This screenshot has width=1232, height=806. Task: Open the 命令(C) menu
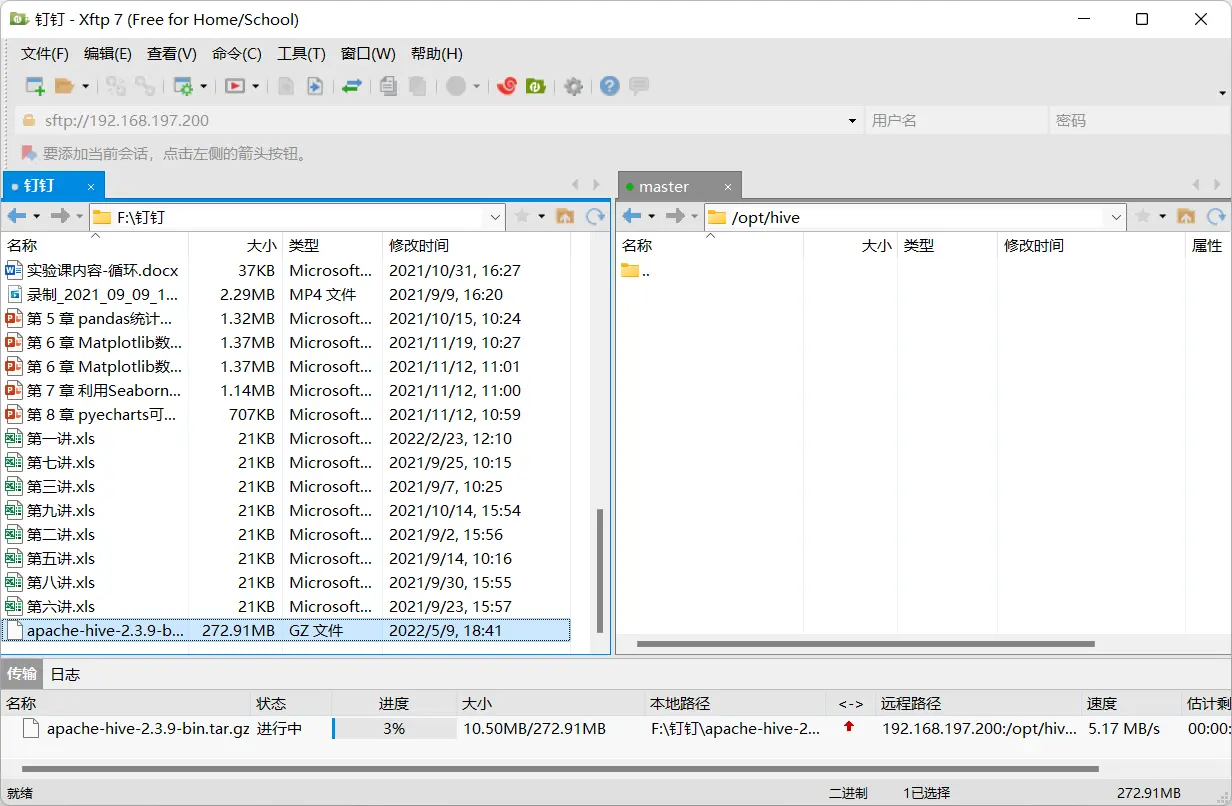237,54
